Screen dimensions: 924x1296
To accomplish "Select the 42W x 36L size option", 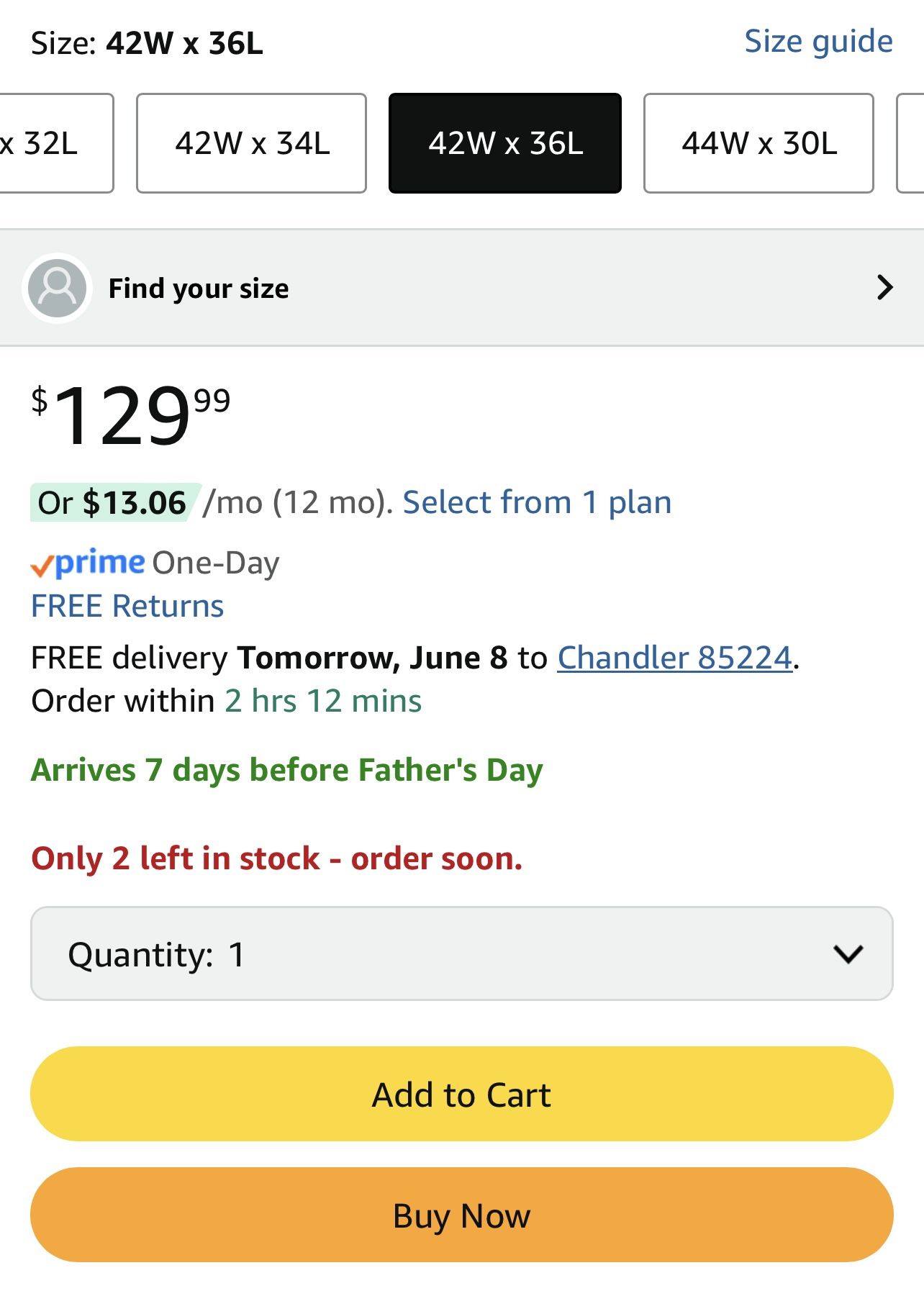I will [x=504, y=143].
